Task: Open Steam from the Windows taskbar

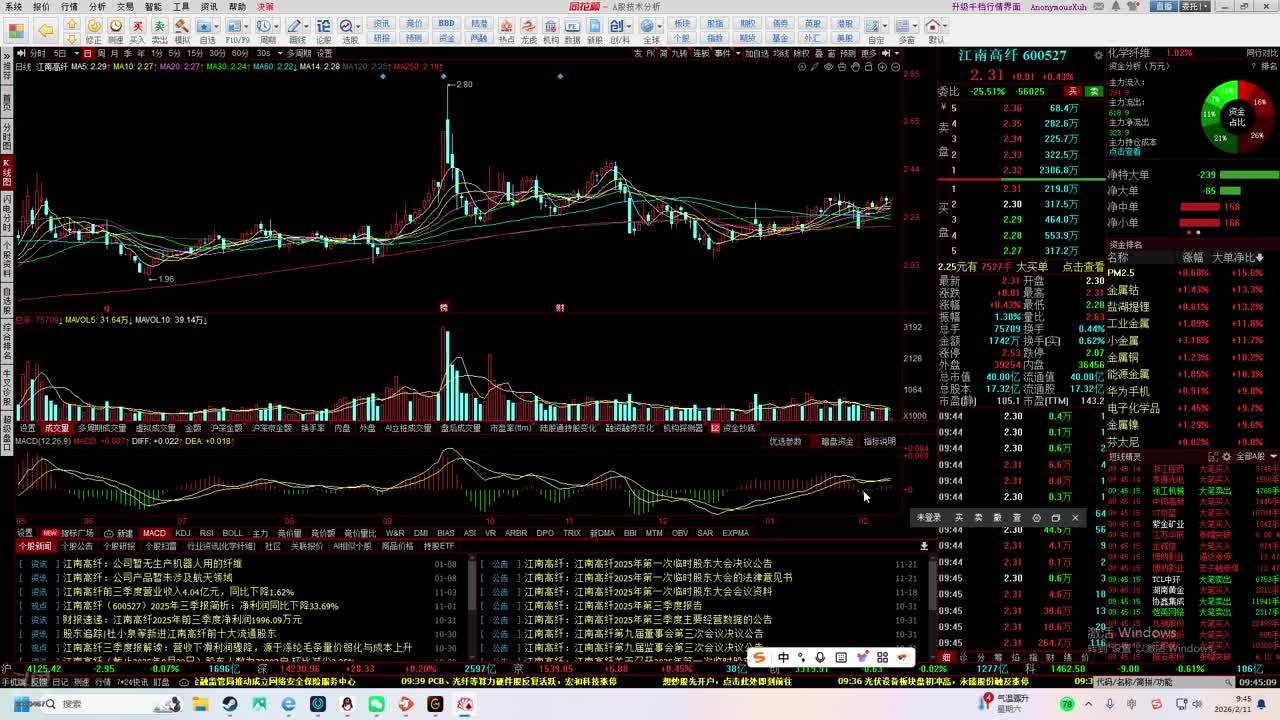Action: (x=230, y=704)
